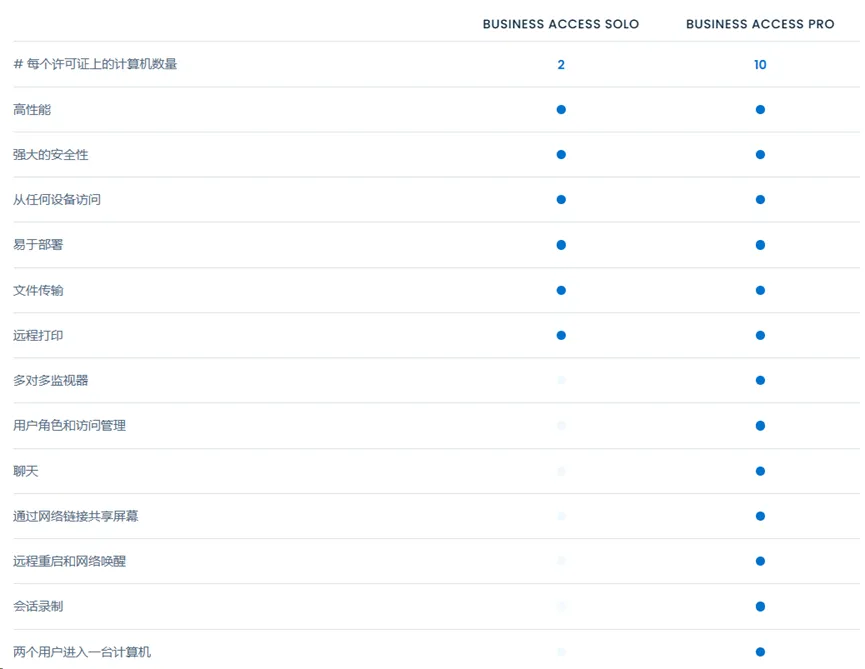
Task: Select the 会话录制 feature label
Action: (38, 607)
